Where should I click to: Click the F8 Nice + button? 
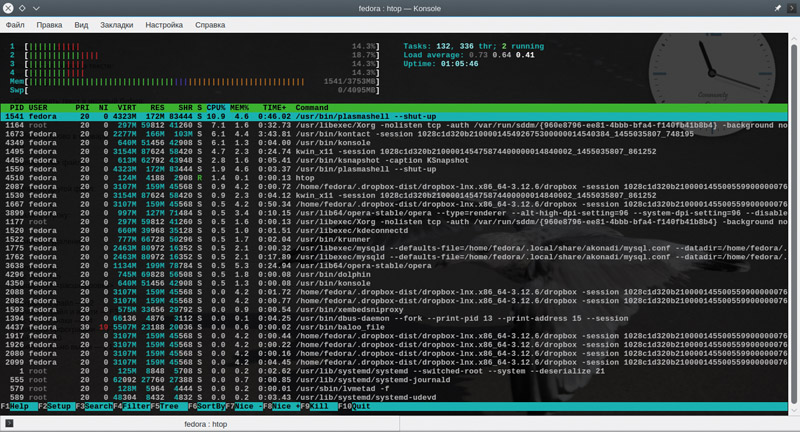pyautogui.click(x=281, y=406)
